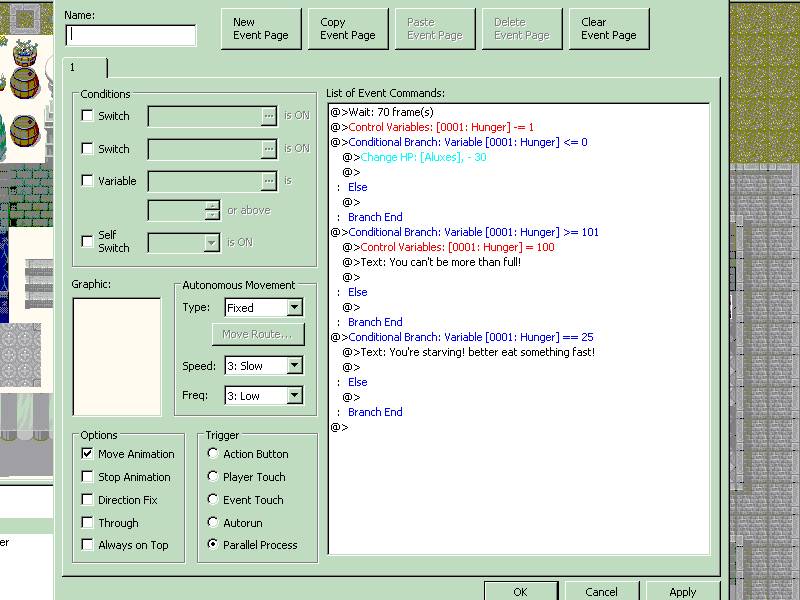800x600 pixels.
Task: Enable the Self Switch condition checkbox
Action: coord(87,241)
